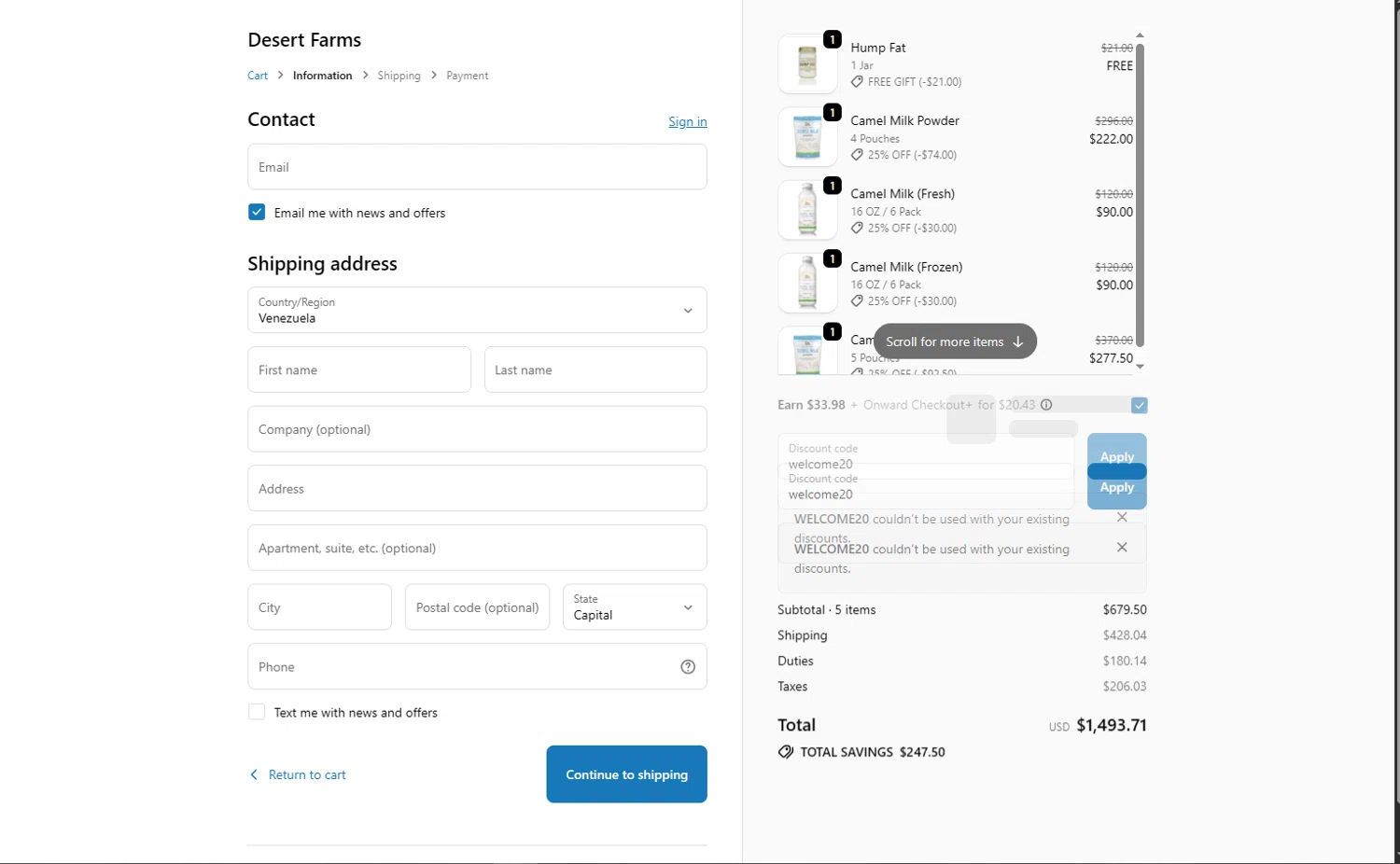Click the Phone input field
This screenshot has width=1400, height=864.
point(477,666)
